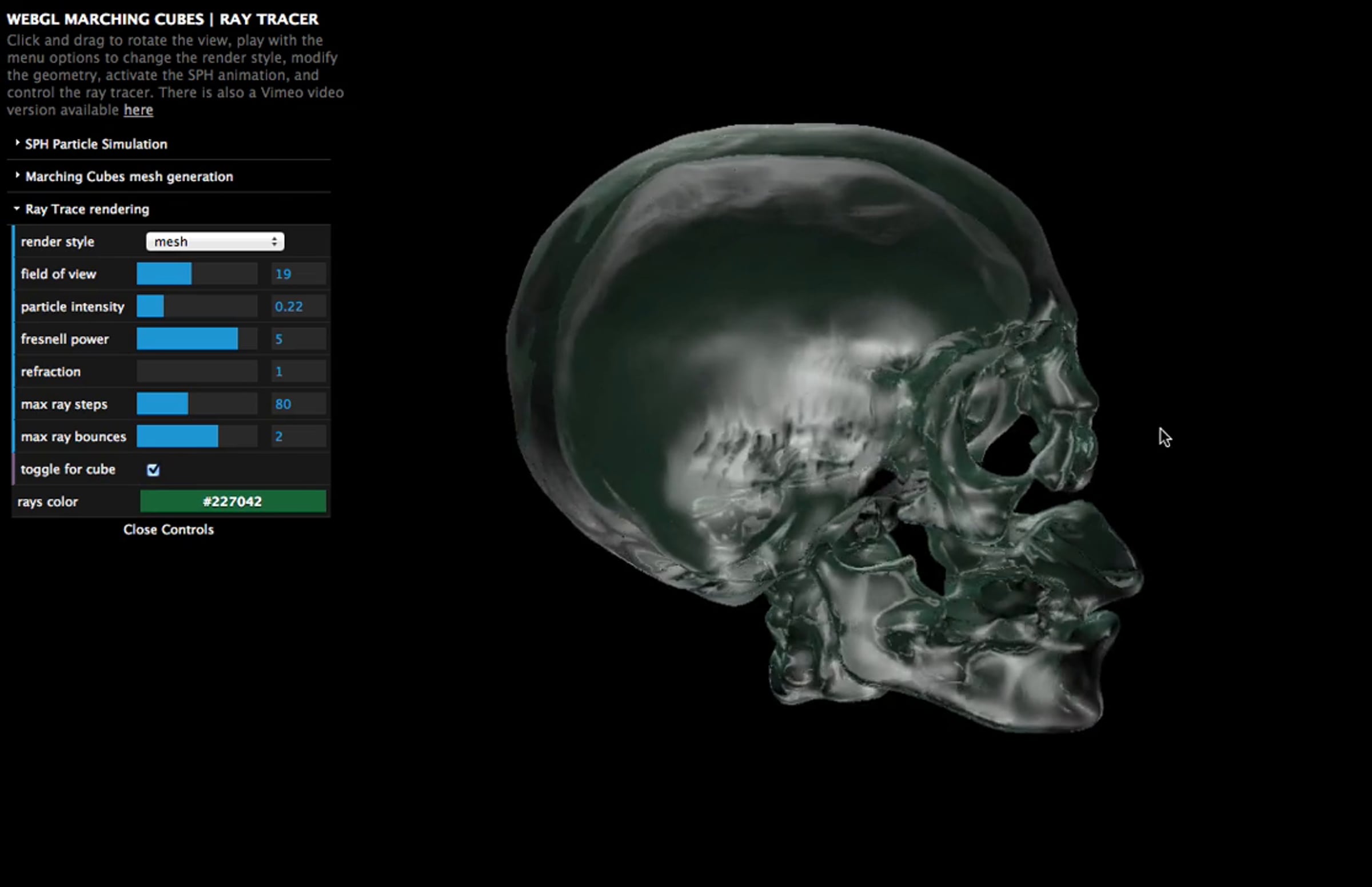Uncheck the toggle for cube checkbox
1372x887 pixels.
(153, 470)
